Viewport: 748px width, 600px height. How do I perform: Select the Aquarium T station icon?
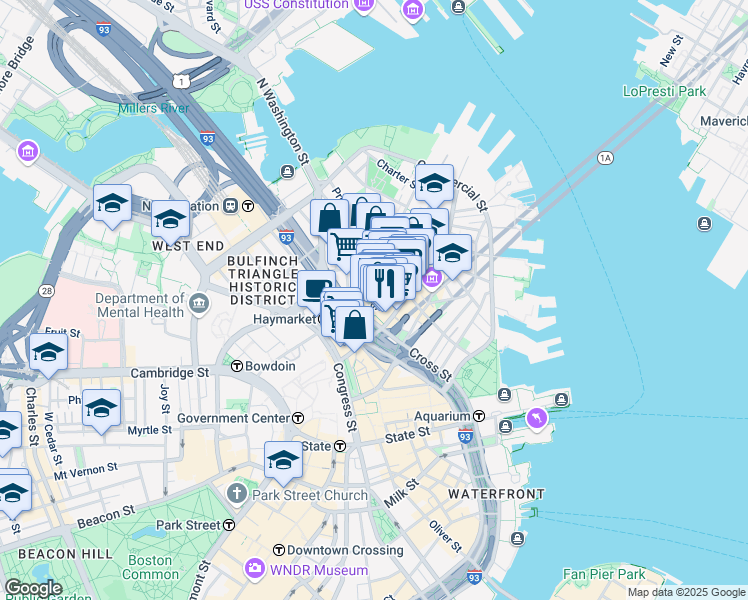coord(479,416)
